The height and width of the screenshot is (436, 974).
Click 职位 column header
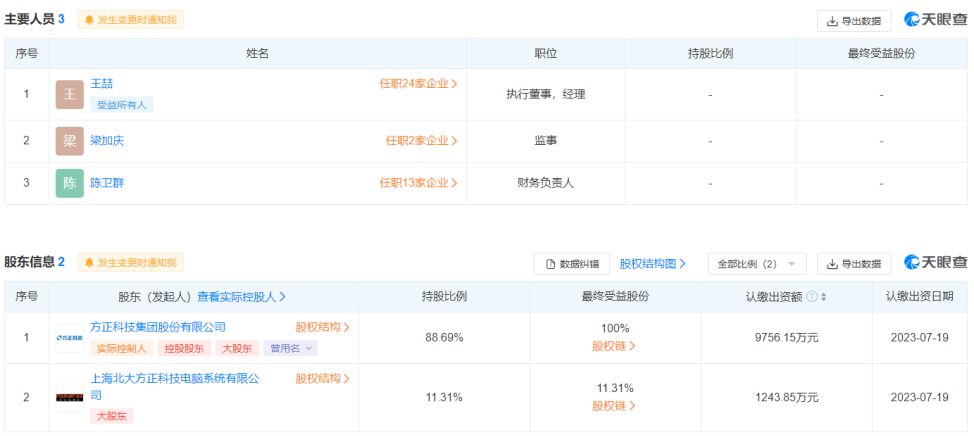pyautogui.click(x=546, y=53)
